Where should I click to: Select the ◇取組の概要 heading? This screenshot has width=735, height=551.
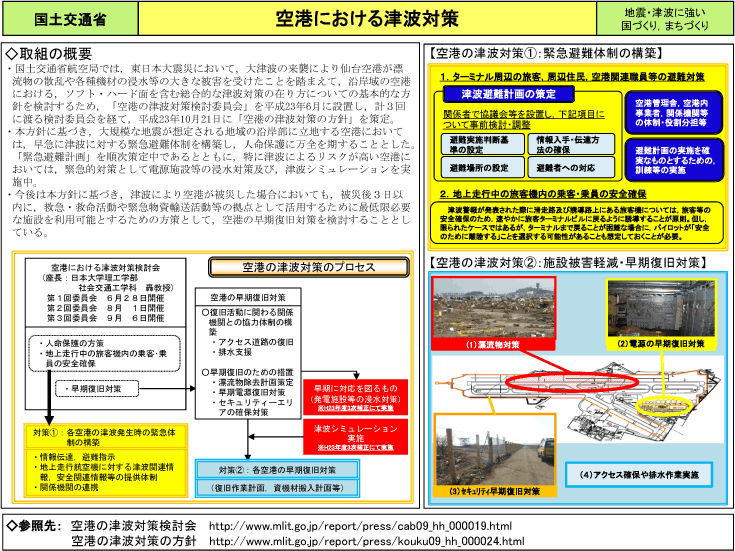[x=49, y=53]
